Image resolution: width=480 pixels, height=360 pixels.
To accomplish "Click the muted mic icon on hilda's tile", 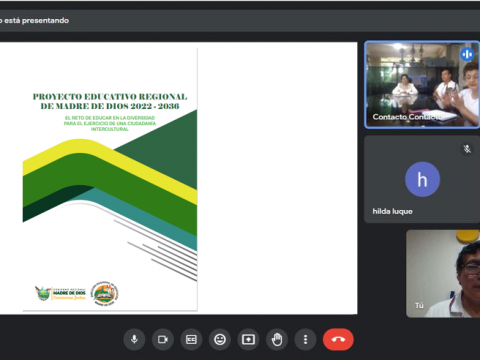I will (467, 149).
